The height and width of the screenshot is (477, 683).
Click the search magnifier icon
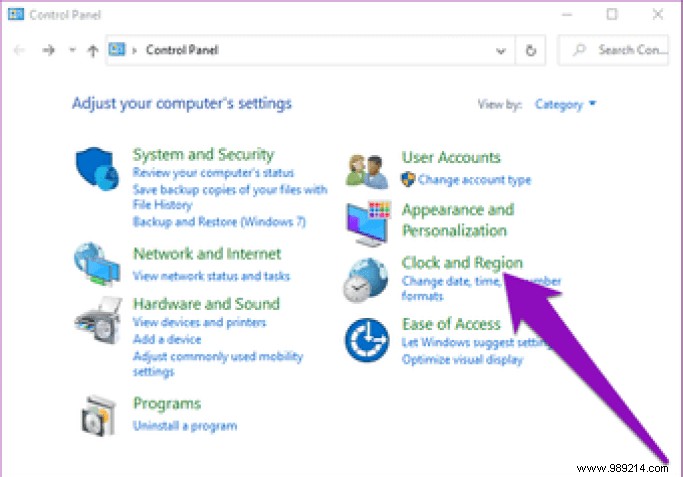(x=579, y=50)
